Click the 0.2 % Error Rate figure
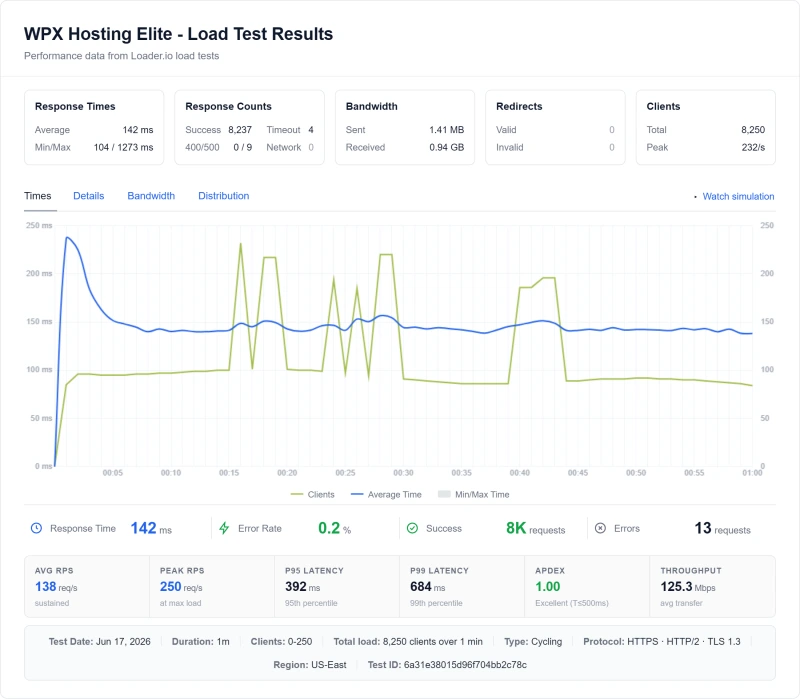Image resolution: width=800 pixels, height=699 pixels. pos(335,528)
